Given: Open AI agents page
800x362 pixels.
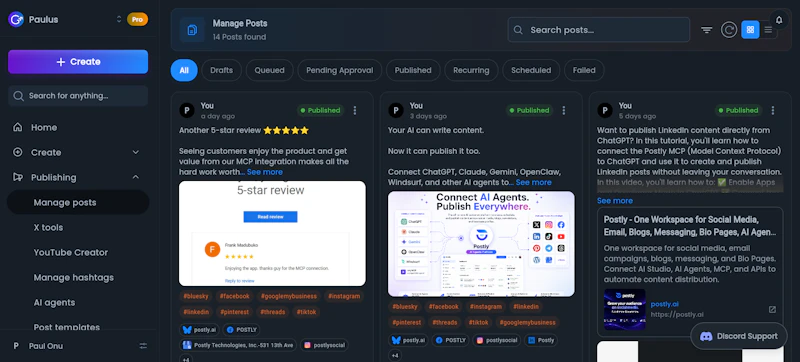Looking at the screenshot, I should (54, 302).
